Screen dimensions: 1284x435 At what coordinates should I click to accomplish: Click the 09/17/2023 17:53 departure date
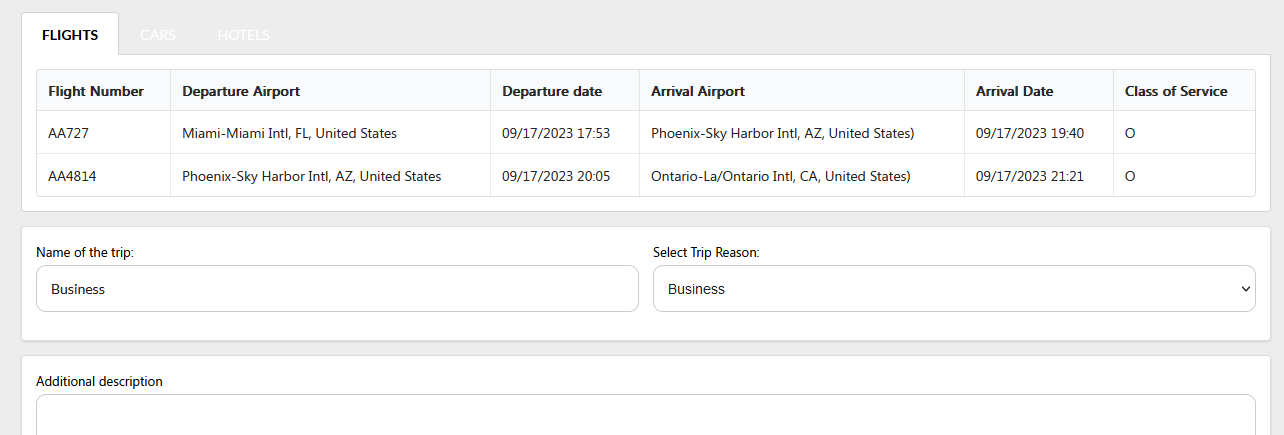pyautogui.click(x=556, y=133)
